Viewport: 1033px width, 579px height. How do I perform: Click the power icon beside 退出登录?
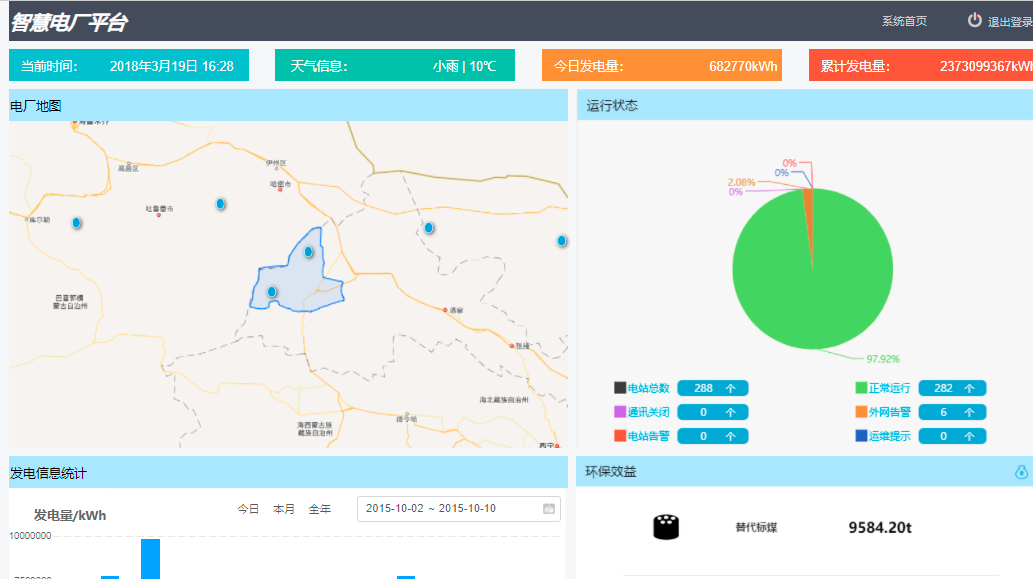pyautogui.click(x=974, y=20)
